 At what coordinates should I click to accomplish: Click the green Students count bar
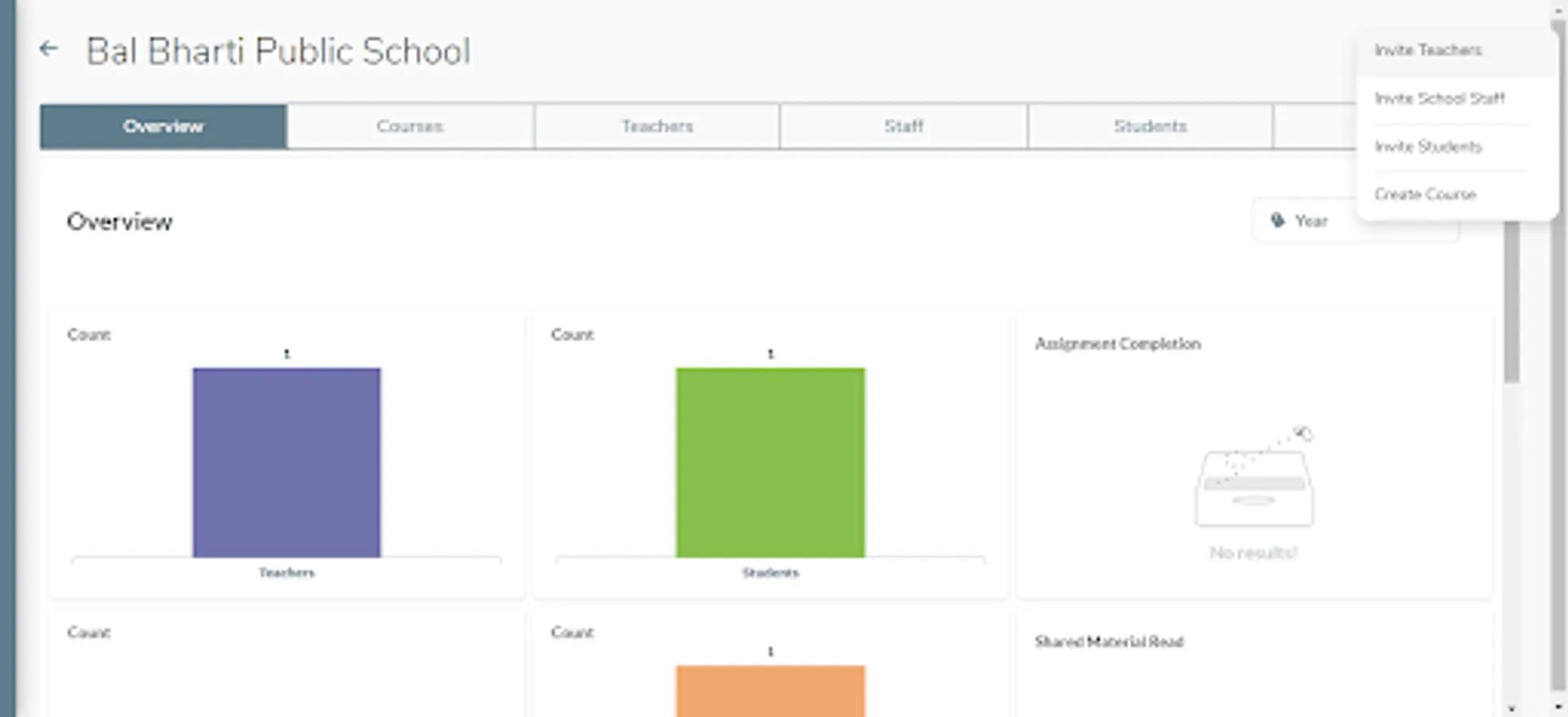click(770, 462)
